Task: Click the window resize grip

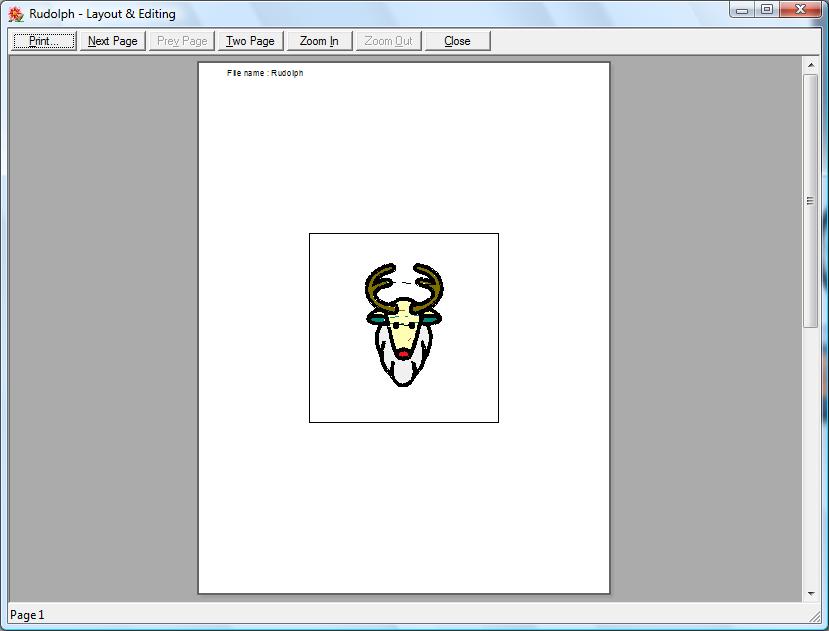Action: [x=815, y=616]
